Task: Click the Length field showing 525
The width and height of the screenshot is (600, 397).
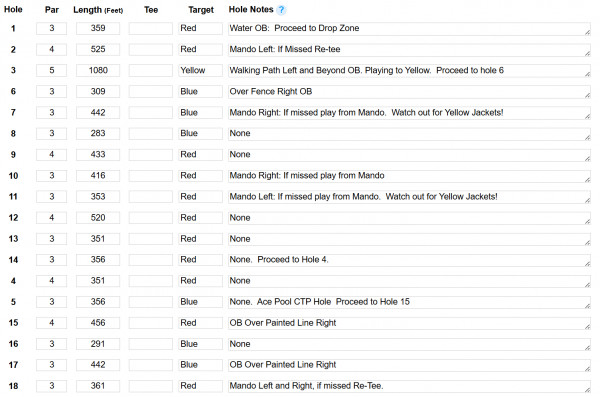Action: (x=98, y=49)
